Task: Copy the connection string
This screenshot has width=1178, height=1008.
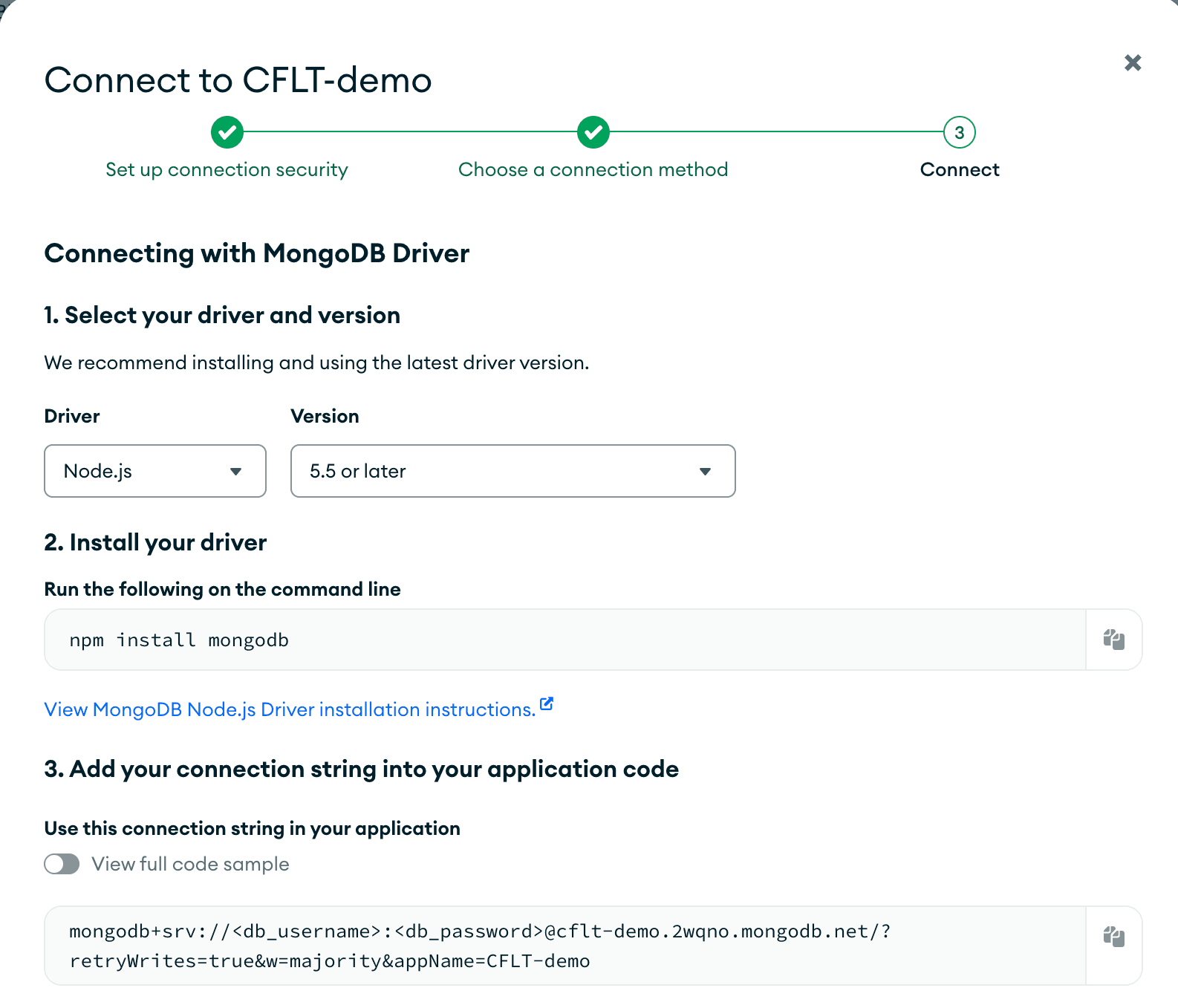Action: 1113,937
